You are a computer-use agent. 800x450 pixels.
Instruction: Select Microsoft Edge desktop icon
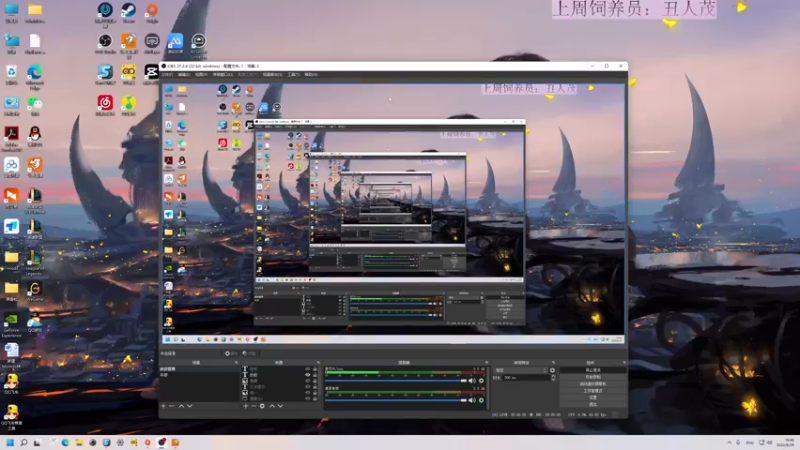tap(35, 77)
